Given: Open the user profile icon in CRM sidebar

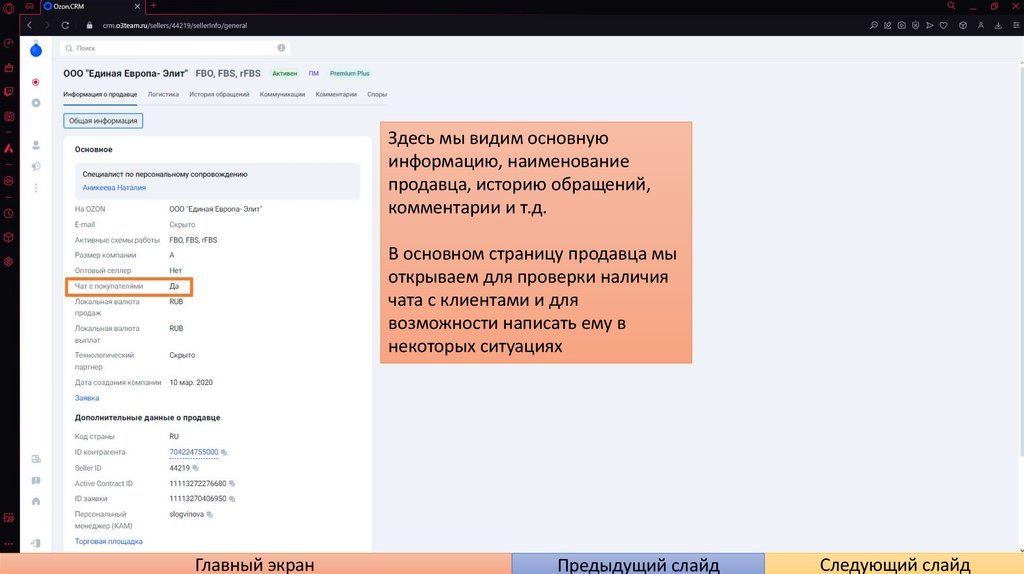Looking at the screenshot, I should (x=36, y=145).
